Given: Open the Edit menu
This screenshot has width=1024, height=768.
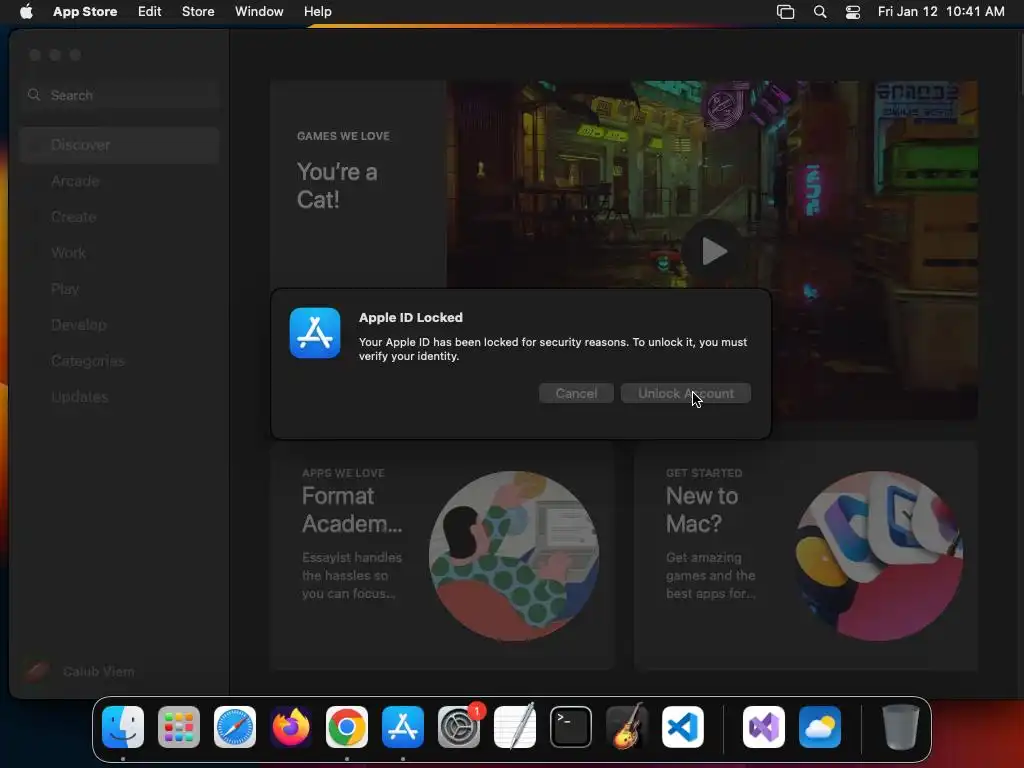Looking at the screenshot, I should click(150, 11).
